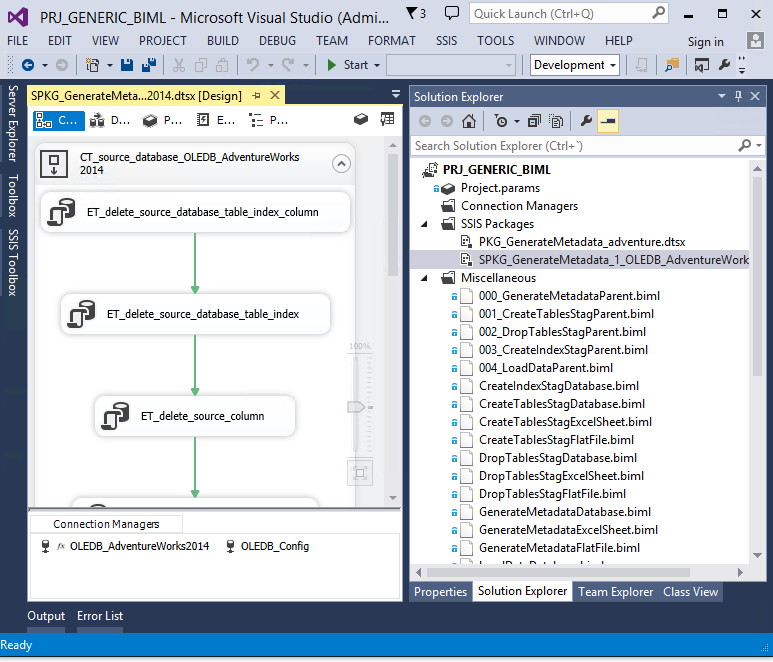Switch to the Team Explorer tab
Viewport: 773px width, 662px height.
pyautogui.click(x=615, y=592)
